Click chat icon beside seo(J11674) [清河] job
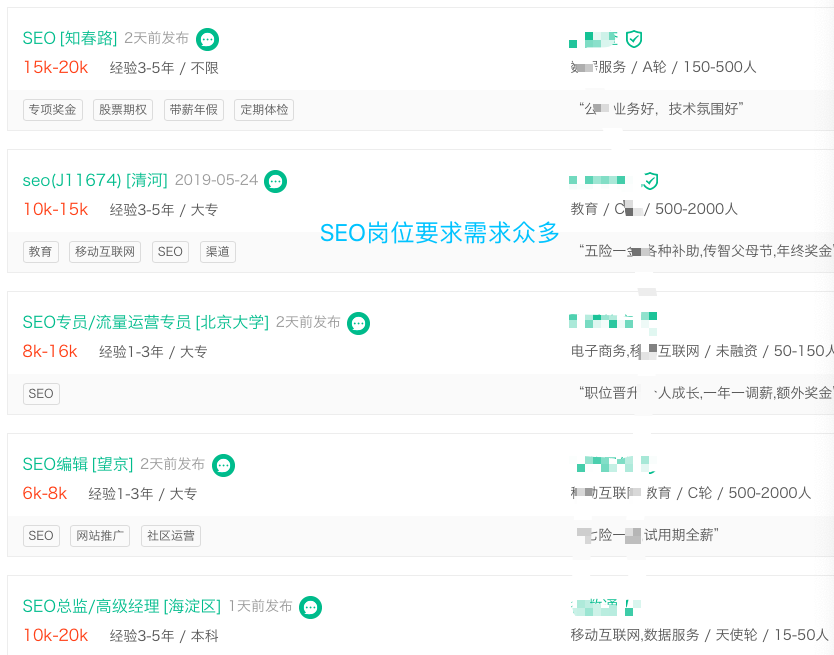 click(275, 181)
